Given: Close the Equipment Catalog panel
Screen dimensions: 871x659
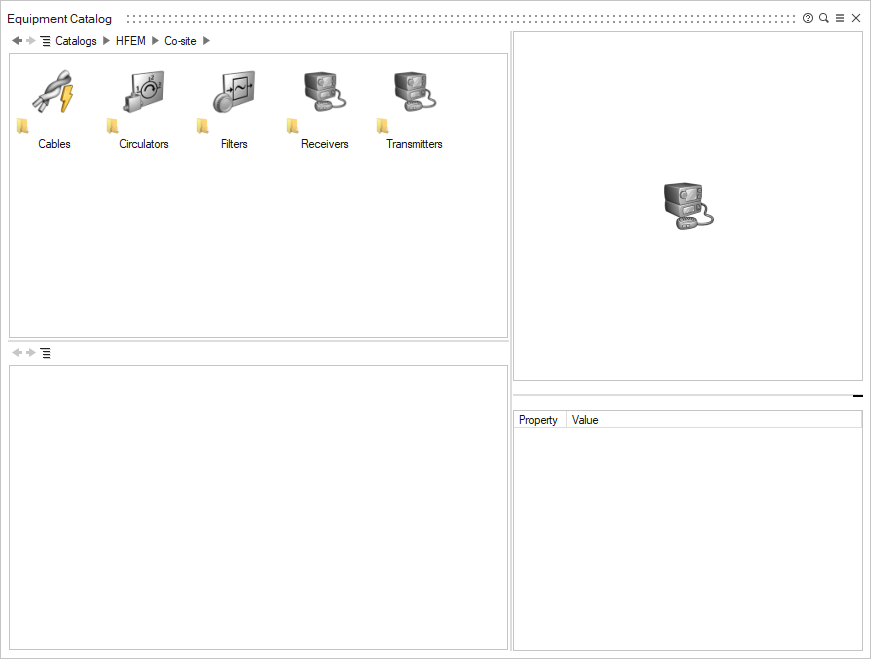Looking at the screenshot, I should click(856, 18).
